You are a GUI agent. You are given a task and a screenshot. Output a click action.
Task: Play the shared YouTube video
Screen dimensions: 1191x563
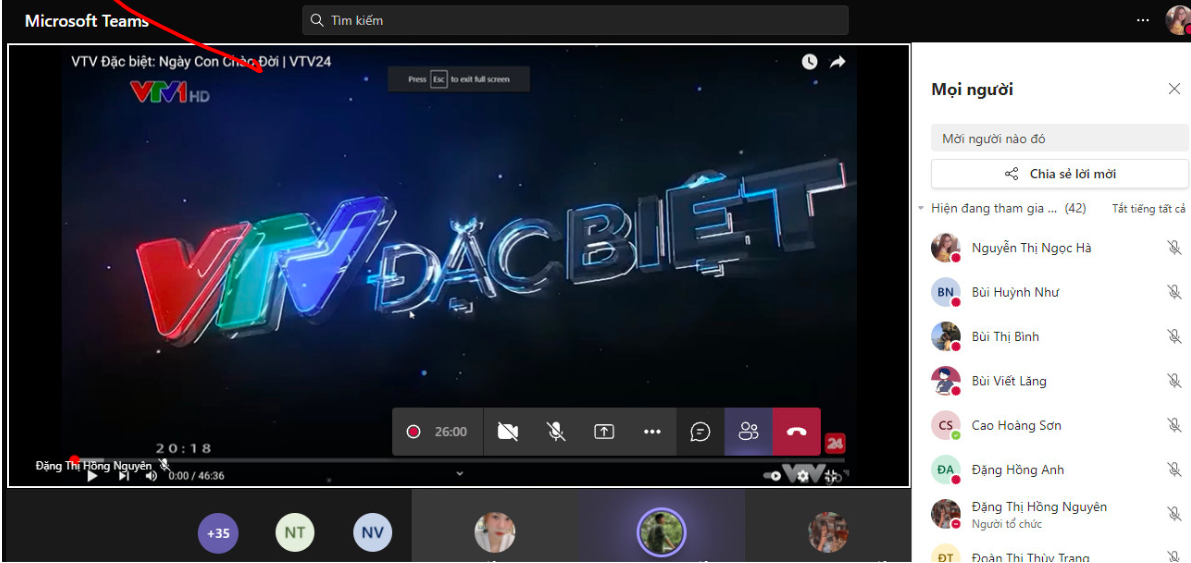(x=92, y=476)
